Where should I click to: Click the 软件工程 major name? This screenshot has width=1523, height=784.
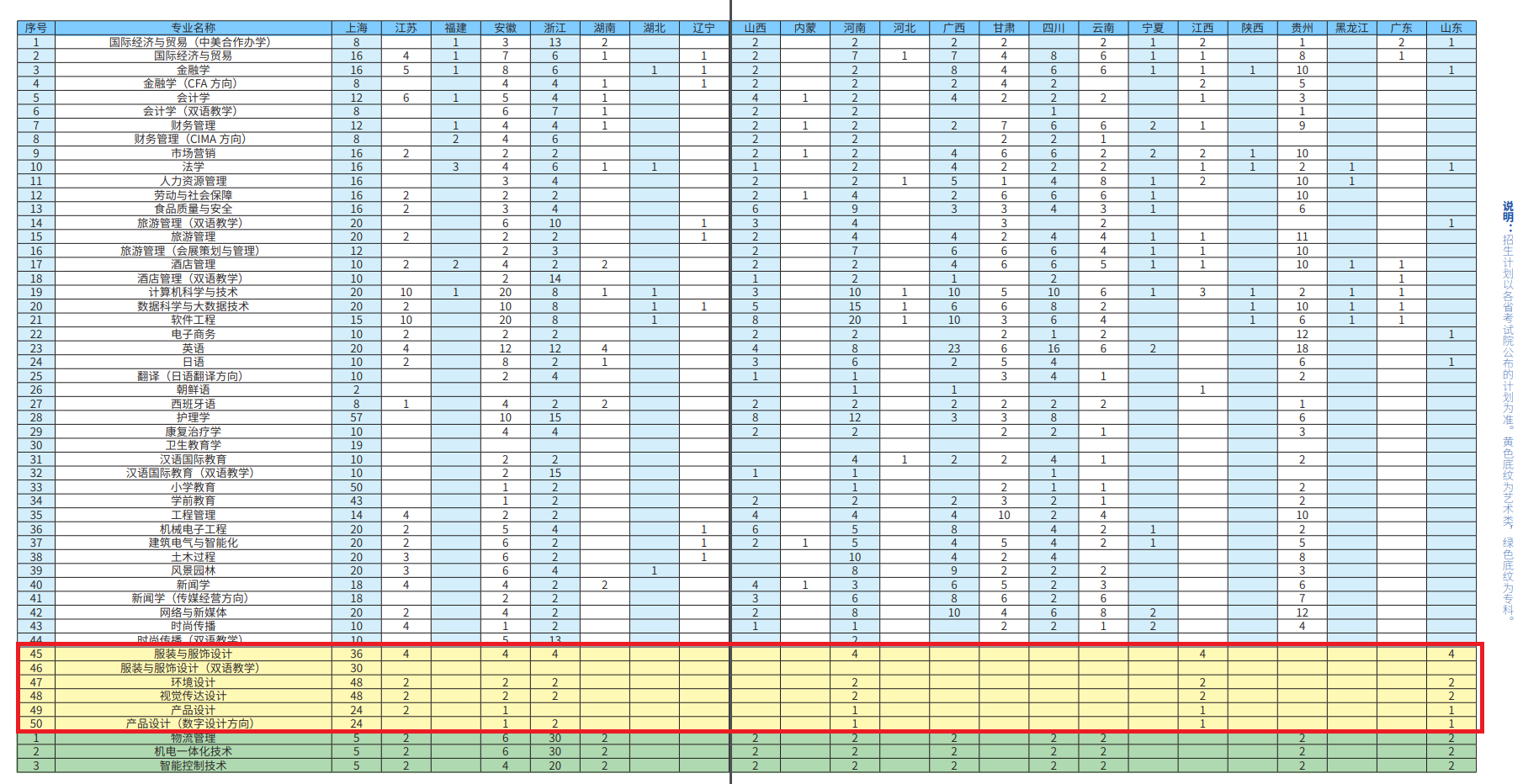click(x=194, y=320)
